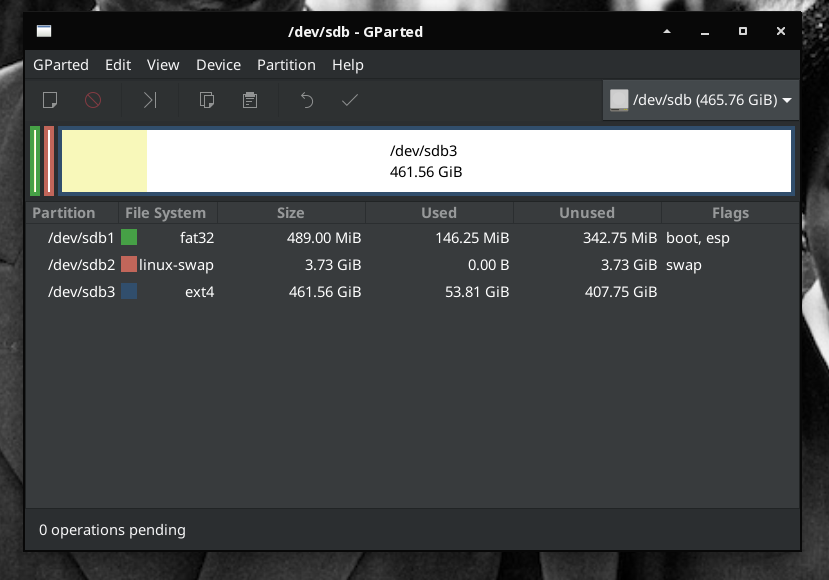Image resolution: width=829 pixels, height=580 pixels.
Task: Click the green sdb1 block in disk map
Action: (x=35, y=161)
